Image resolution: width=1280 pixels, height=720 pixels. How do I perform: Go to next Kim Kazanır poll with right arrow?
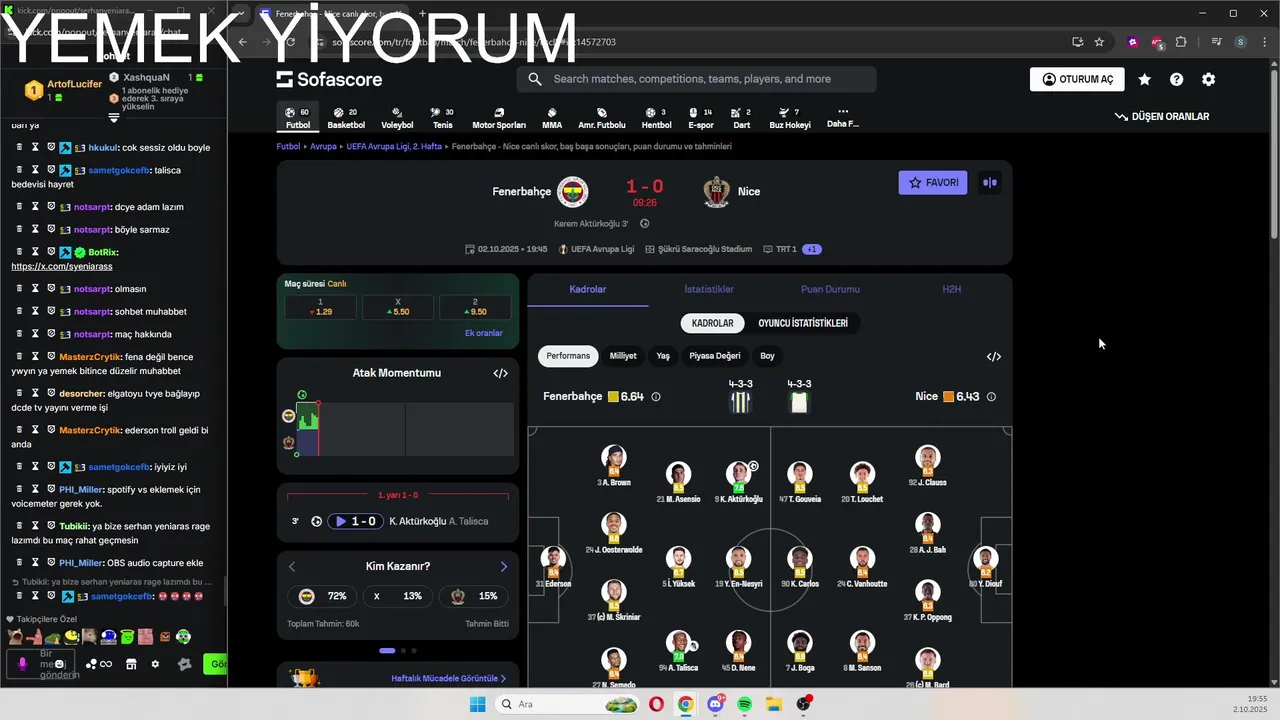tap(503, 567)
